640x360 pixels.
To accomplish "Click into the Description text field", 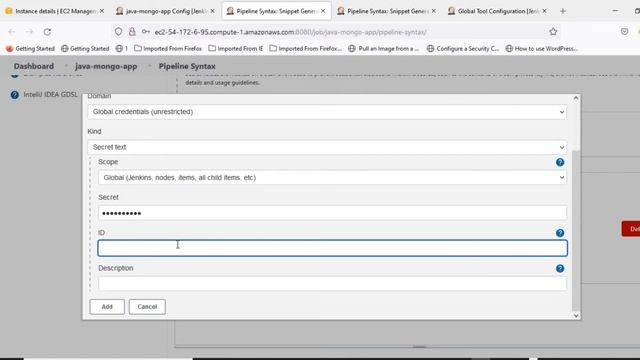I will [332, 284].
